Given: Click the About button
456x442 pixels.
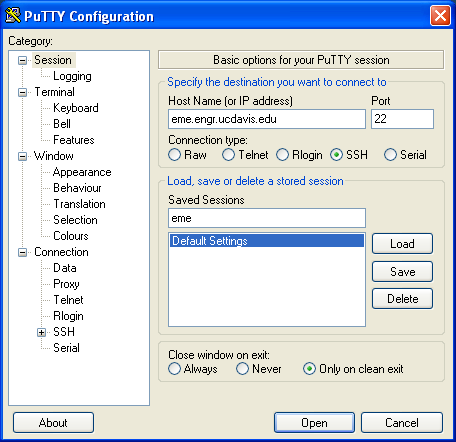Looking at the screenshot, I should 53,423.
